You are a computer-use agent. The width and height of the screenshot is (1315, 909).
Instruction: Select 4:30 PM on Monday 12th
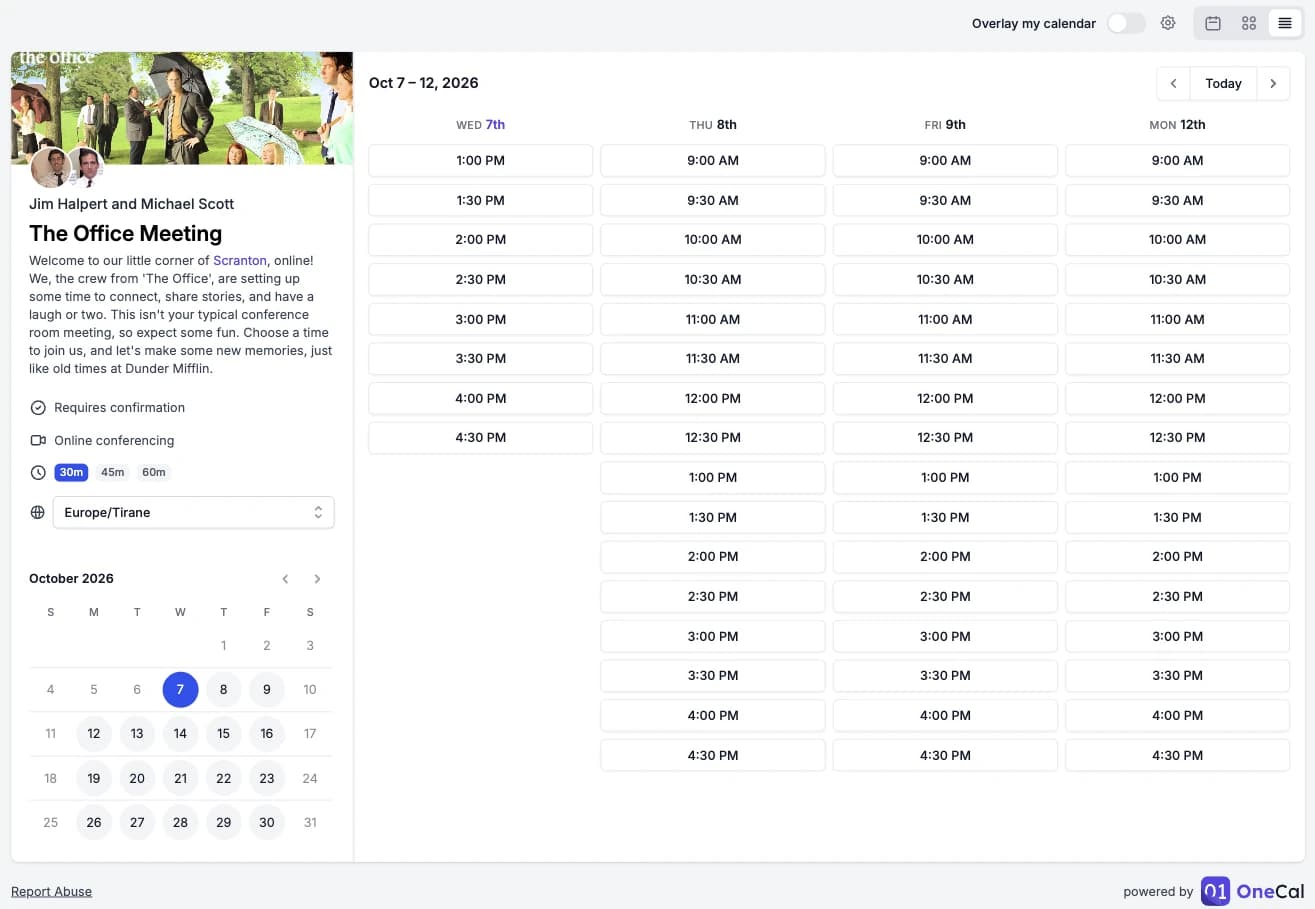1177,755
